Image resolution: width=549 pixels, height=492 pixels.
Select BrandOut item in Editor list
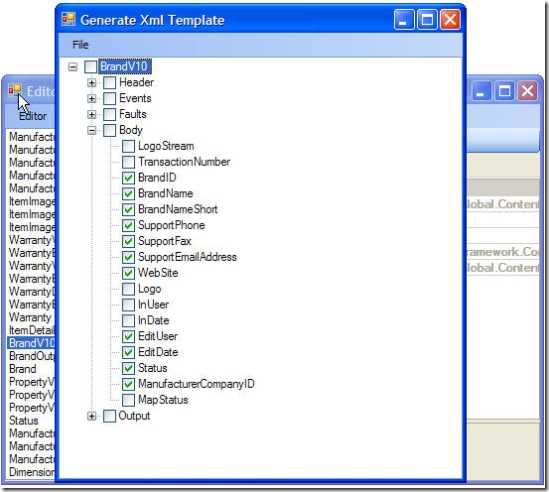click(x=31, y=356)
